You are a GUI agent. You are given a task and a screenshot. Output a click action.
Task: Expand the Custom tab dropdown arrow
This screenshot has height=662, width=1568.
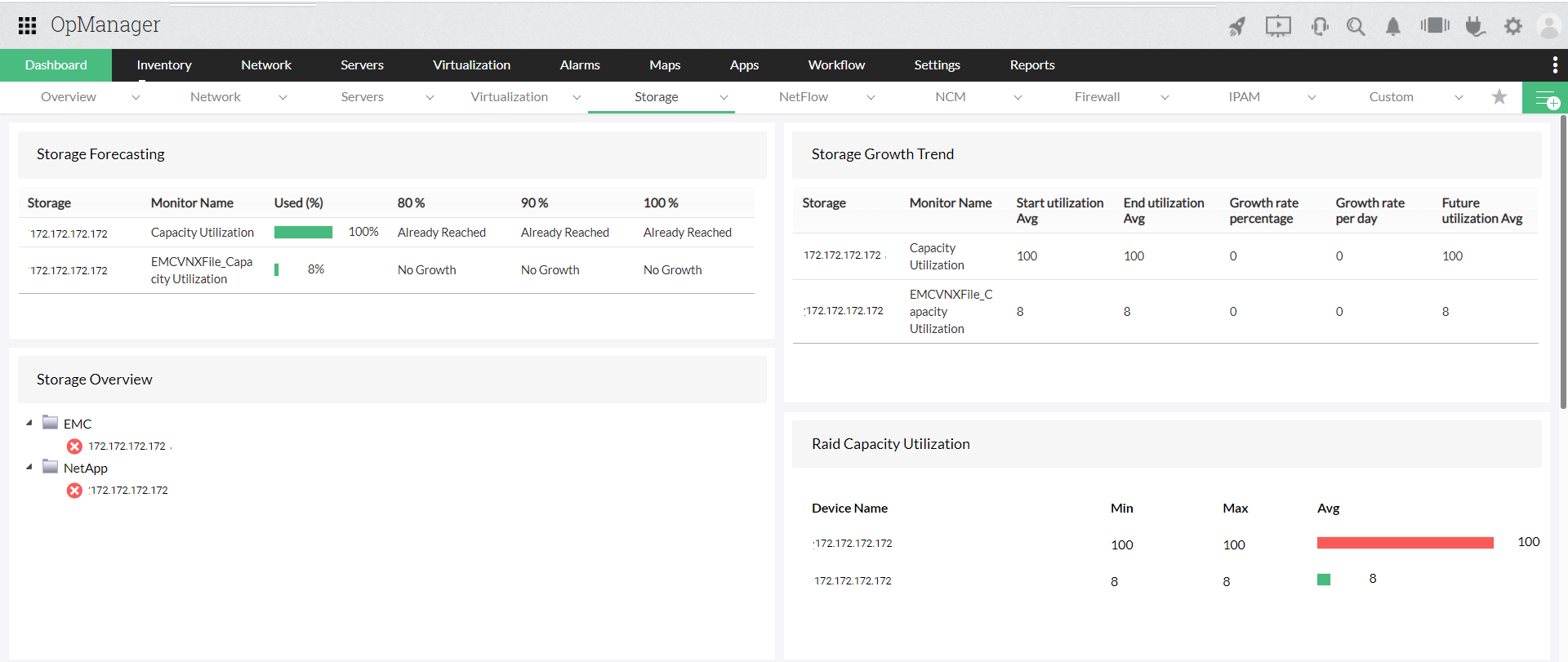click(x=1459, y=98)
